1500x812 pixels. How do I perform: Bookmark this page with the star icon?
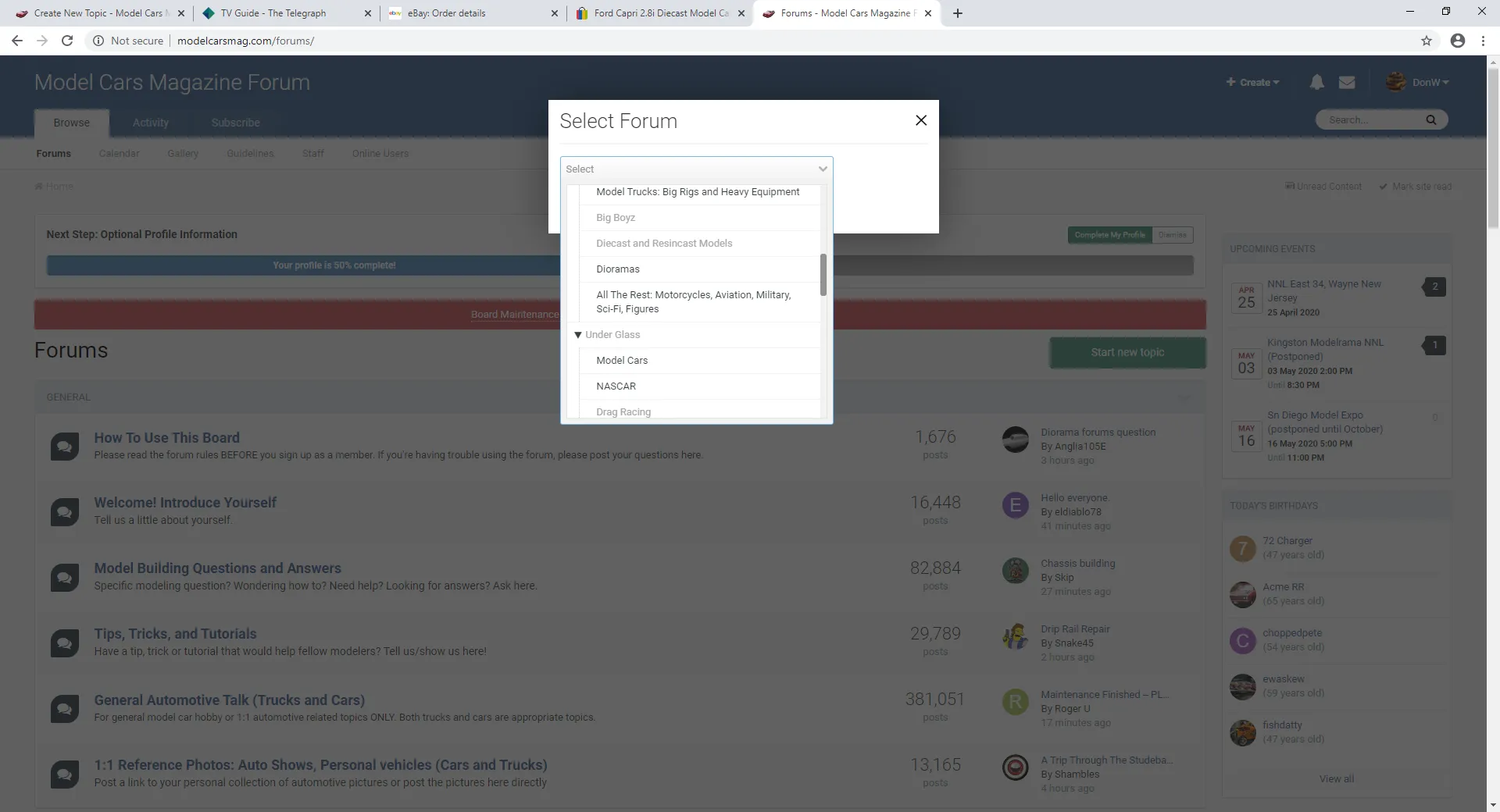pos(1427,41)
